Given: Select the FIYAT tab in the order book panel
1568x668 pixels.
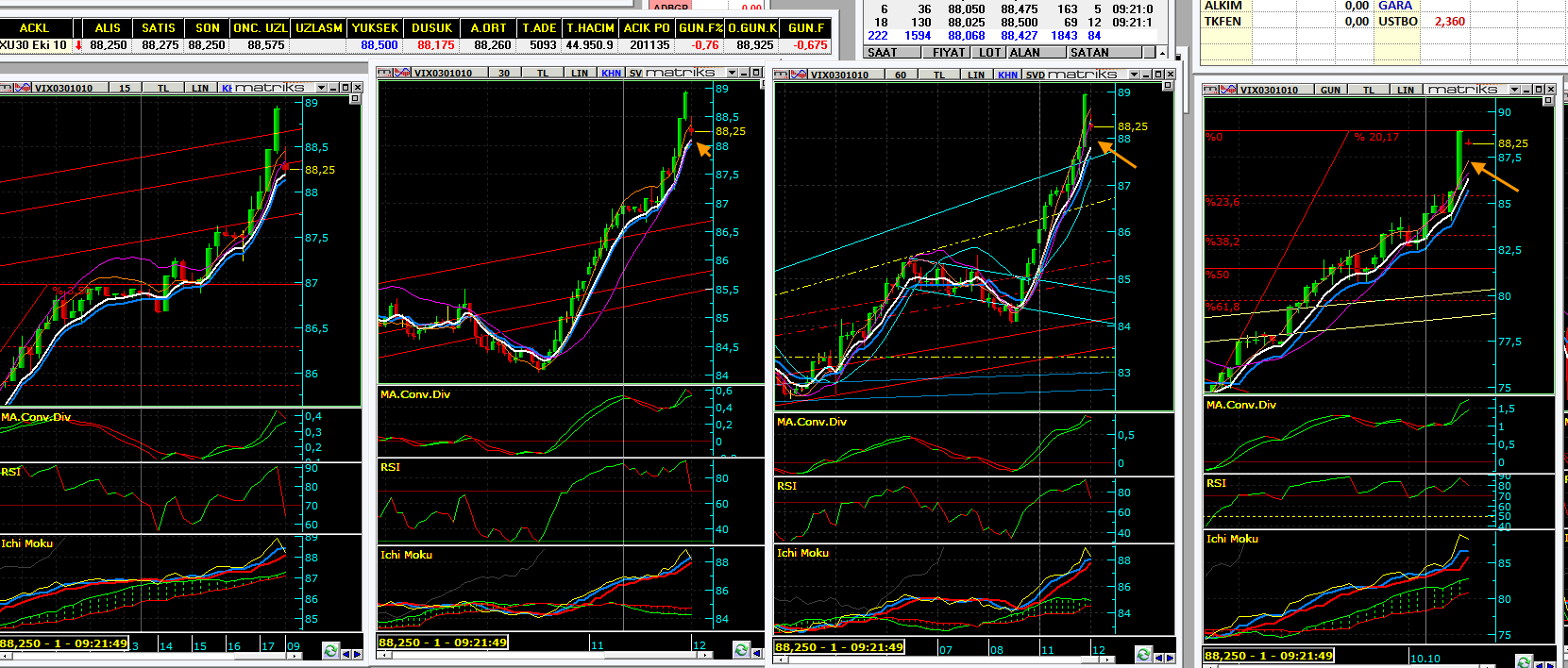Looking at the screenshot, I should click(948, 53).
